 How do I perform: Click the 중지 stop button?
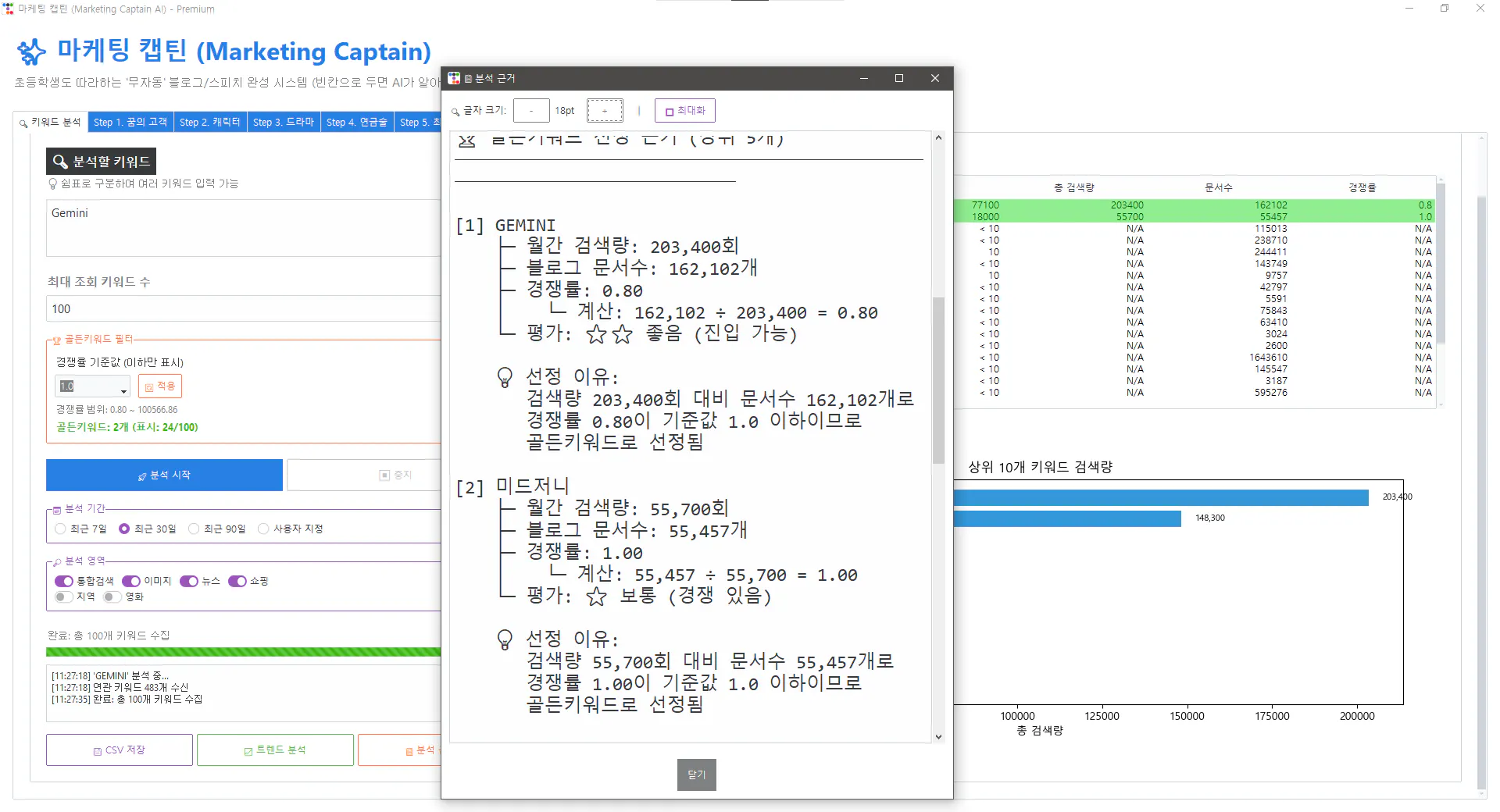pos(364,475)
